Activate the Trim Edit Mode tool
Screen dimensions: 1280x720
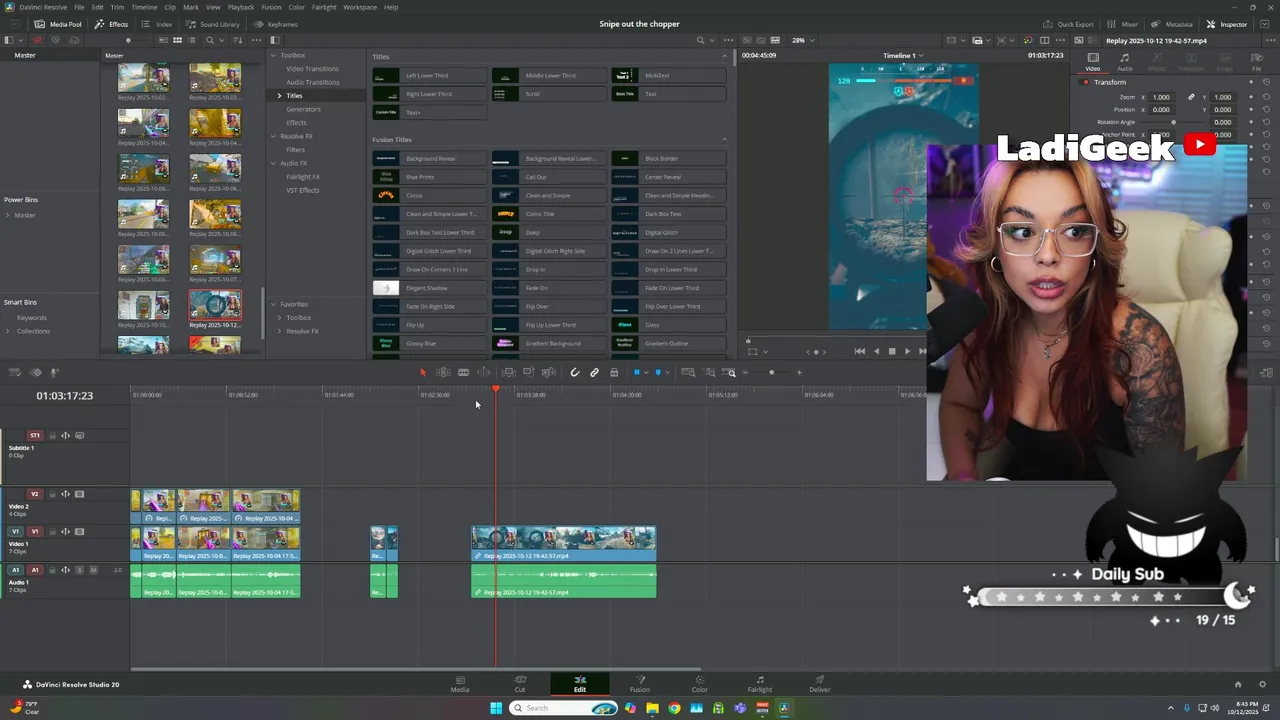coord(443,372)
